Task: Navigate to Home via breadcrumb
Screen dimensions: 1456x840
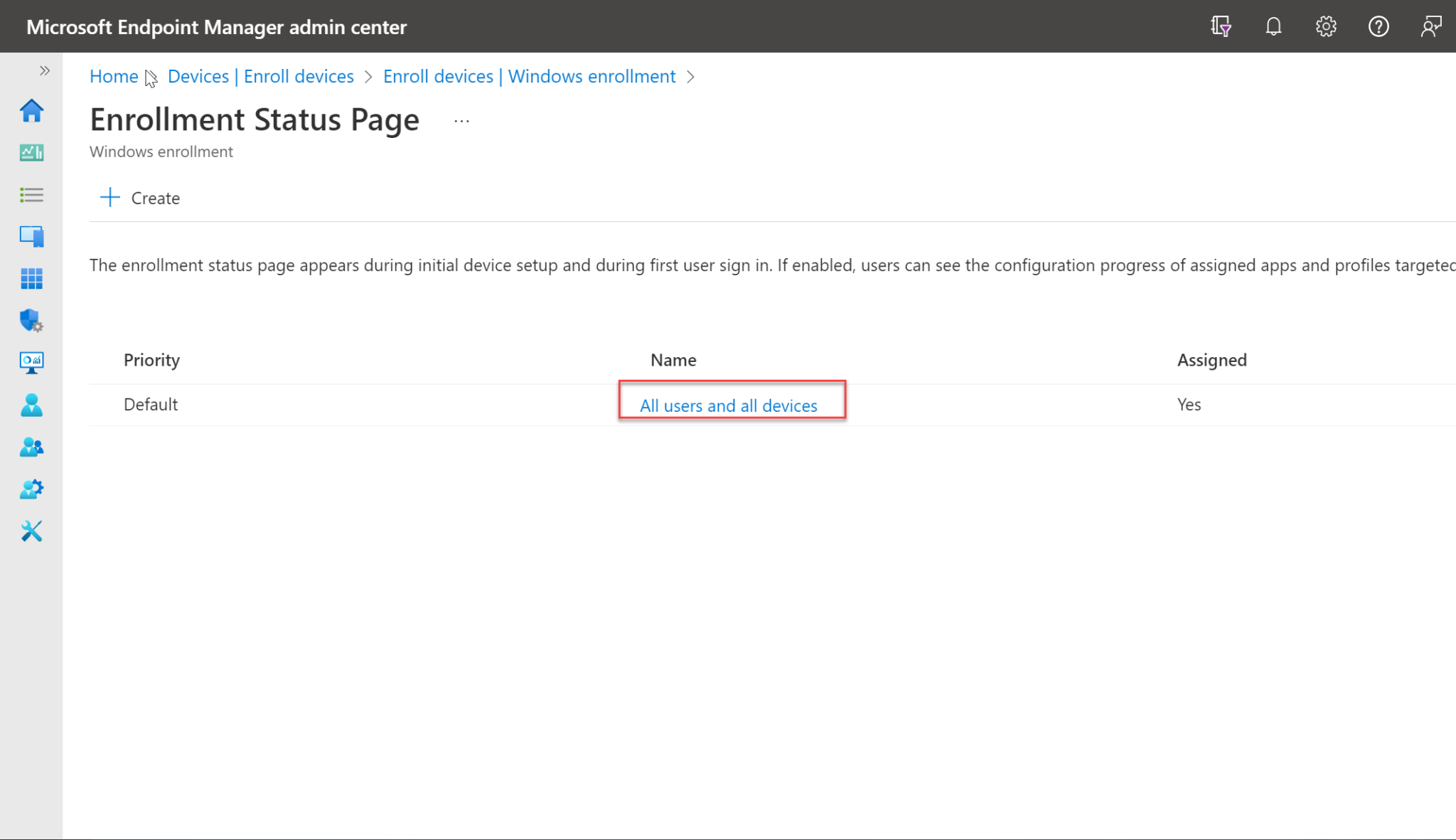Action: [114, 76]
